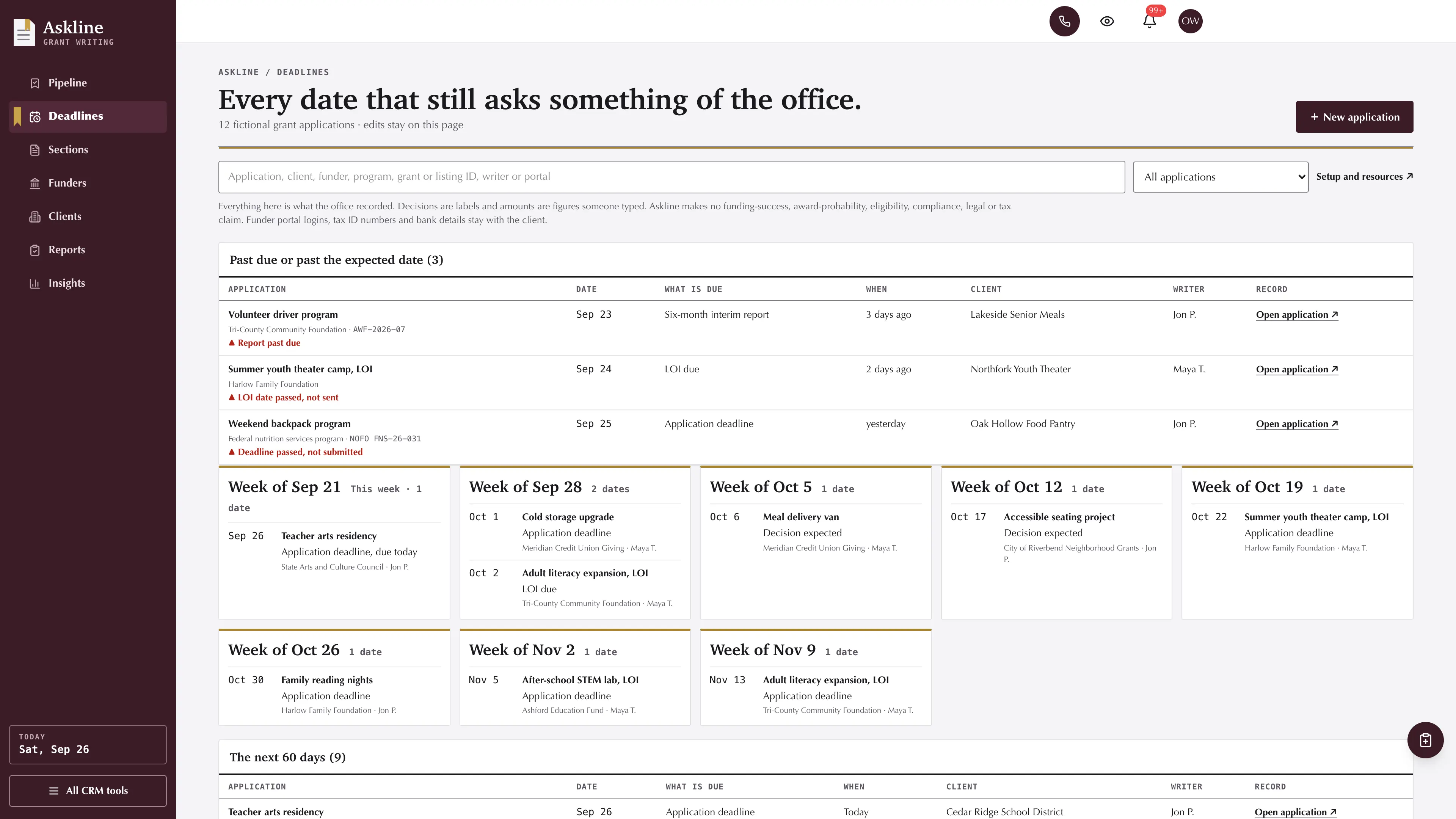Click the Deadline passed warning triangle

tap(232, 452)
